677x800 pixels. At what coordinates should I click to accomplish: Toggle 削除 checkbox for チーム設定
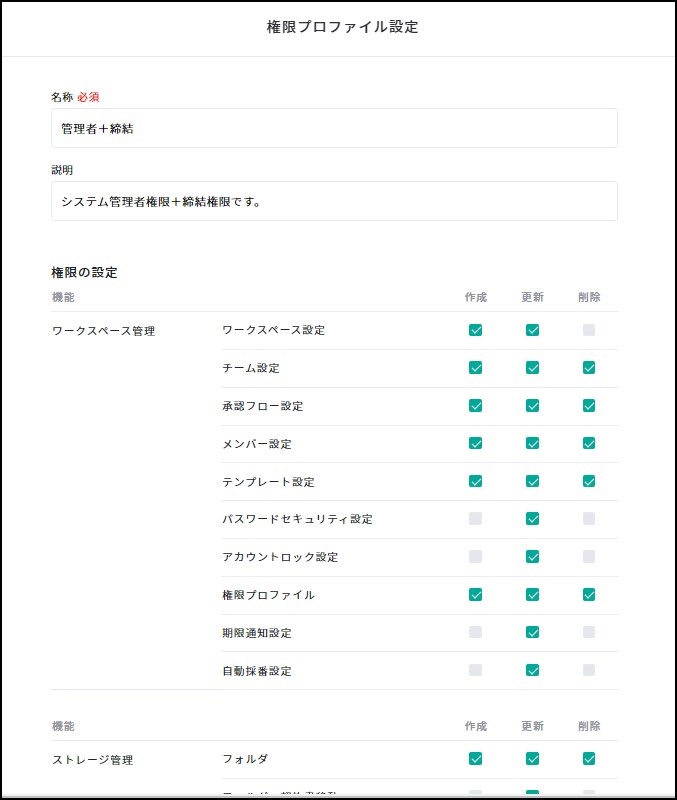tap(589, 368)
